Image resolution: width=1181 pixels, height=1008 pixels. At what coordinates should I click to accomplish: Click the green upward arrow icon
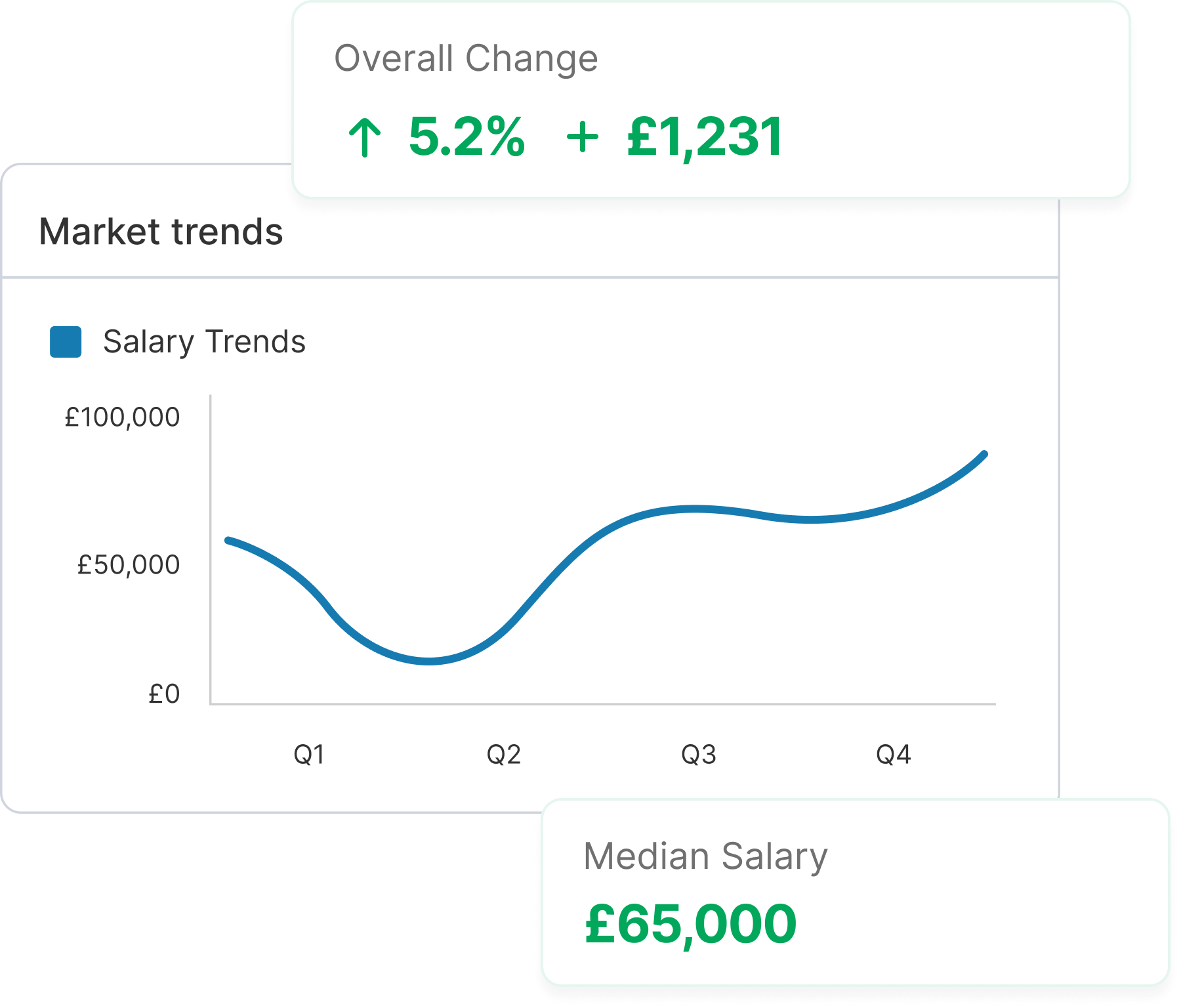coord(364,137)
